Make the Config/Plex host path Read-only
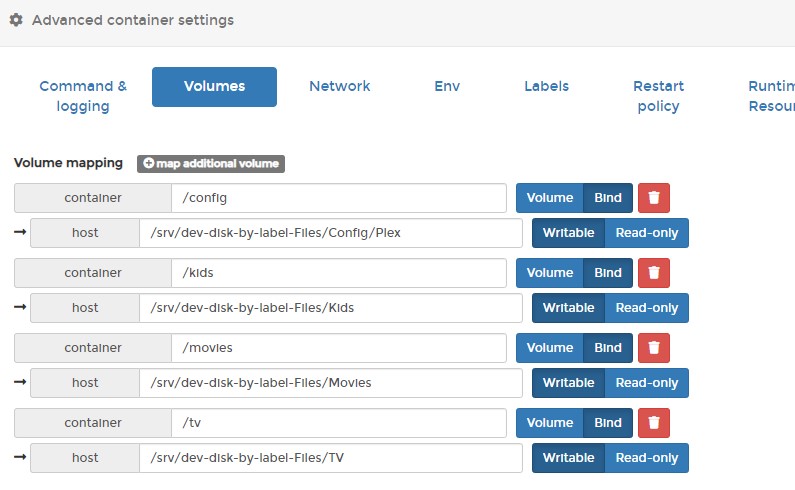795x490 pixels. click(x=646, y=233)
